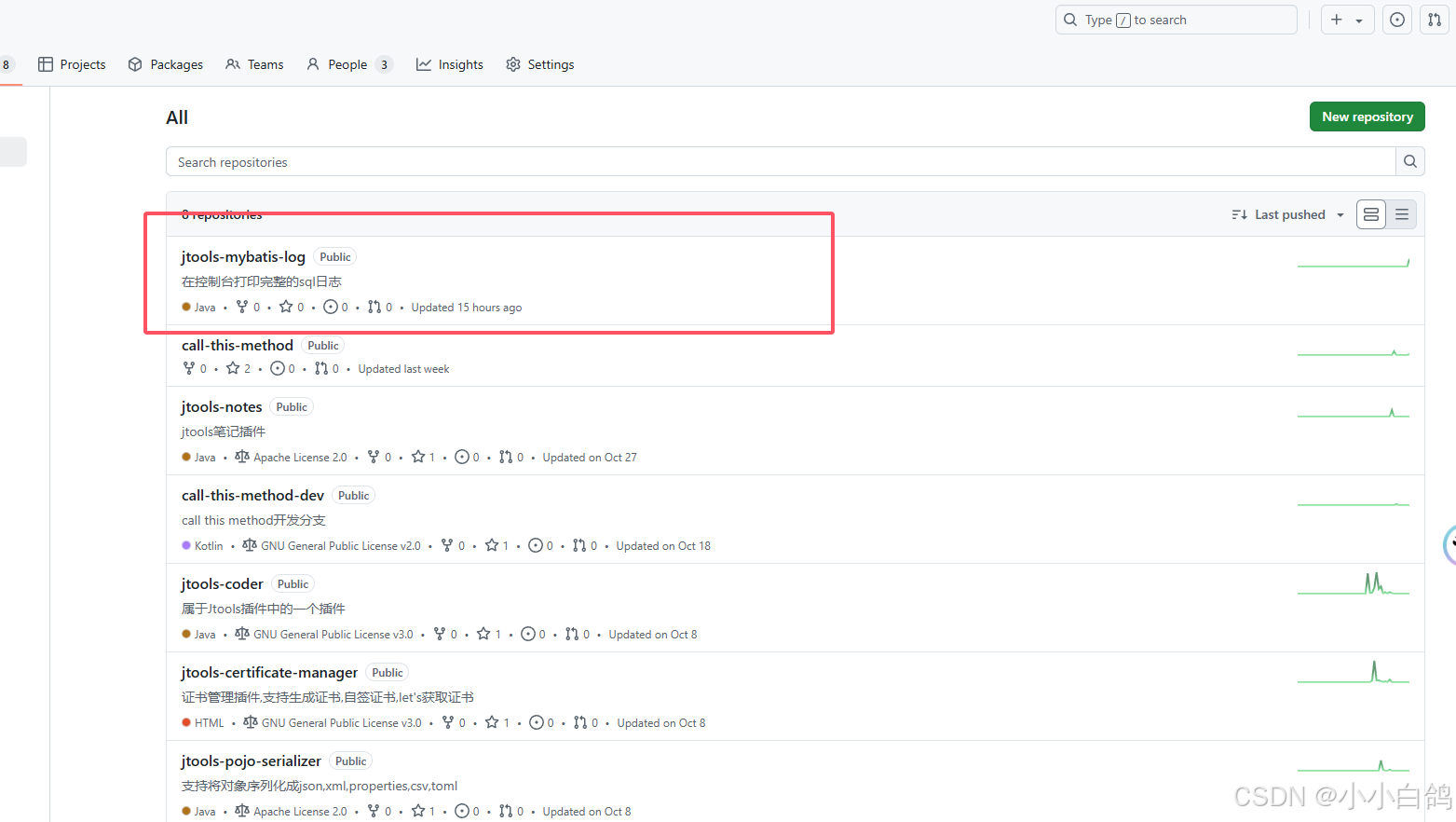Image resolution: width=1456 pixels, height=822 pixels.
Task: Click activity sparkline of jtools-mybatis-log
Action: (x=1354, y=262)
